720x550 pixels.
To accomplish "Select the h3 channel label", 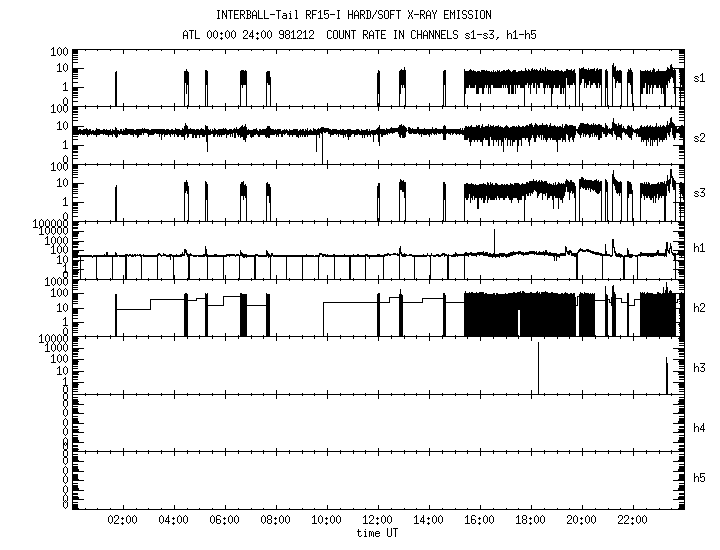I will [x=700, y=368].
